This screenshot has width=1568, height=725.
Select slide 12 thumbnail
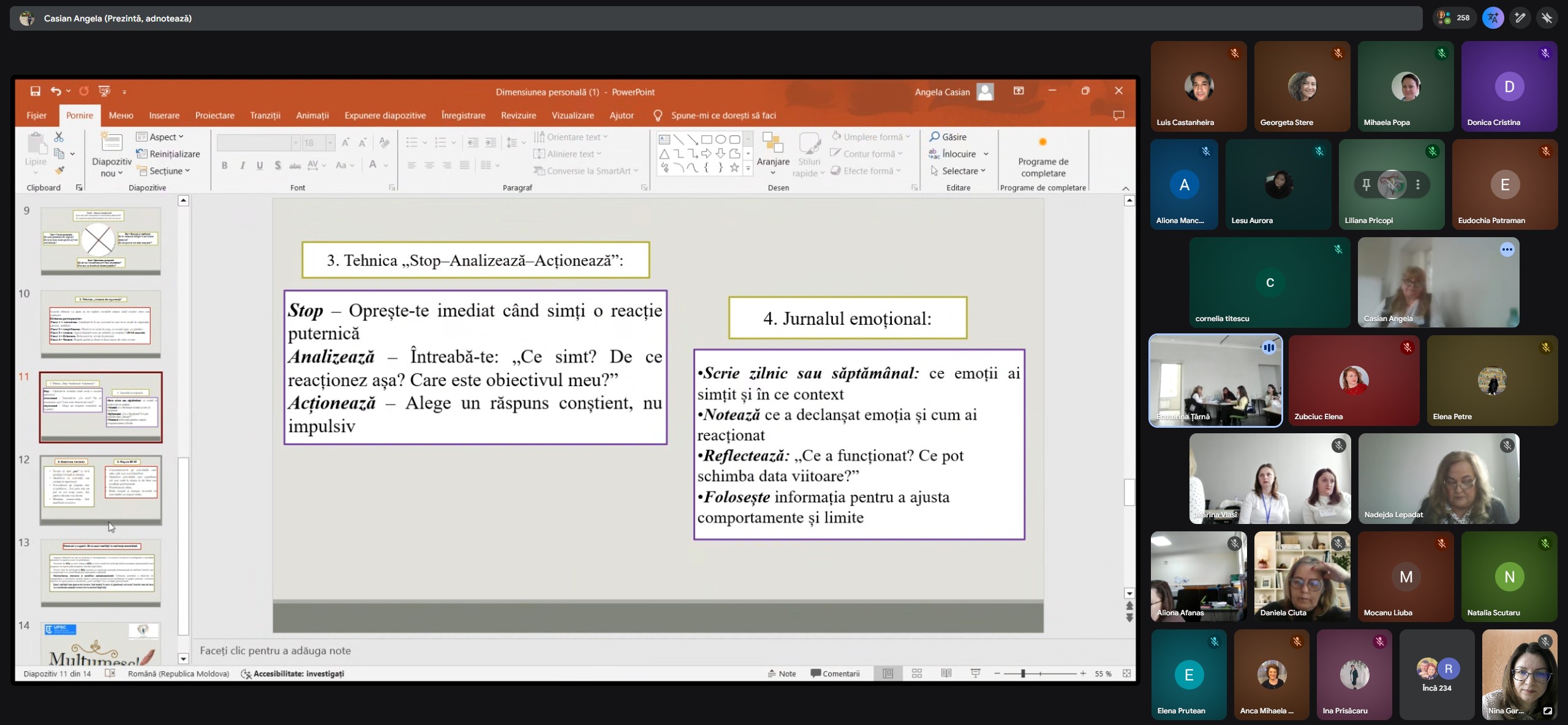101,490
